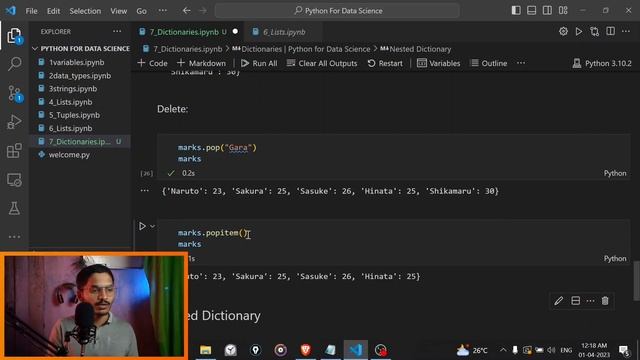The height and width of the screenshot is (360, 640).
Task: Go forward with the navigation arrow
Action: pyautogui.click(x=203, y=11)
